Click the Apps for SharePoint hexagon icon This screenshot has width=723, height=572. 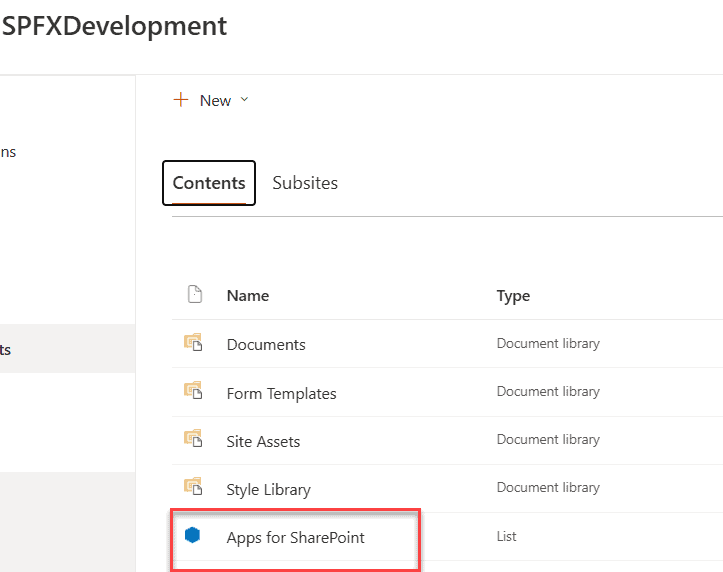click(192, 535)
